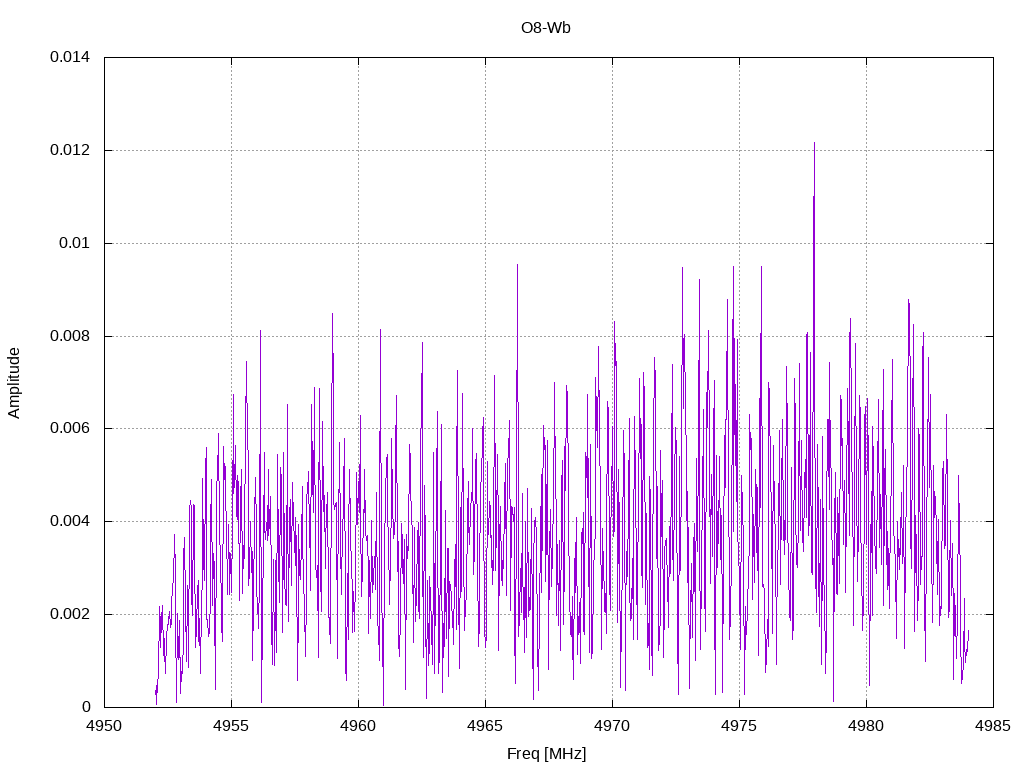1024x768 pixels.
Task: Click the 0.002 y-axis tick label
Action: [70, 614]
